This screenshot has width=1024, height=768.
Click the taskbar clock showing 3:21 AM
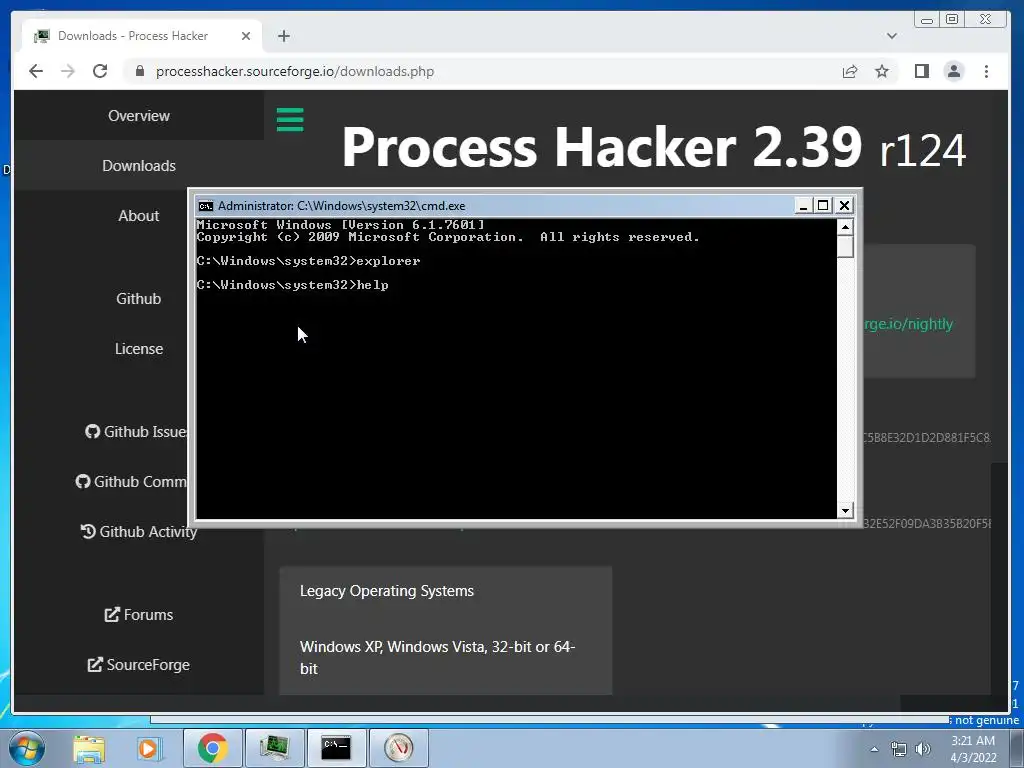[x=973, y=749]
